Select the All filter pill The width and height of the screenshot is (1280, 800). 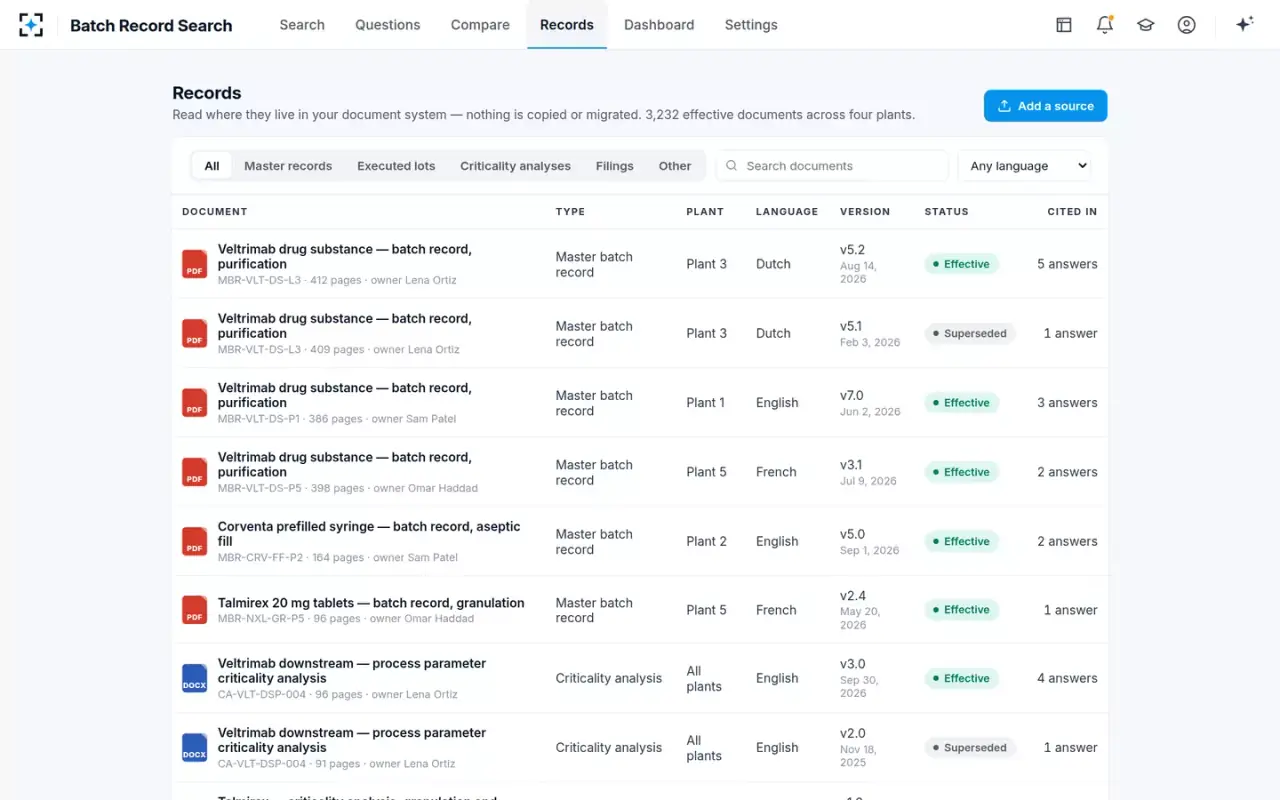[212, 166]
